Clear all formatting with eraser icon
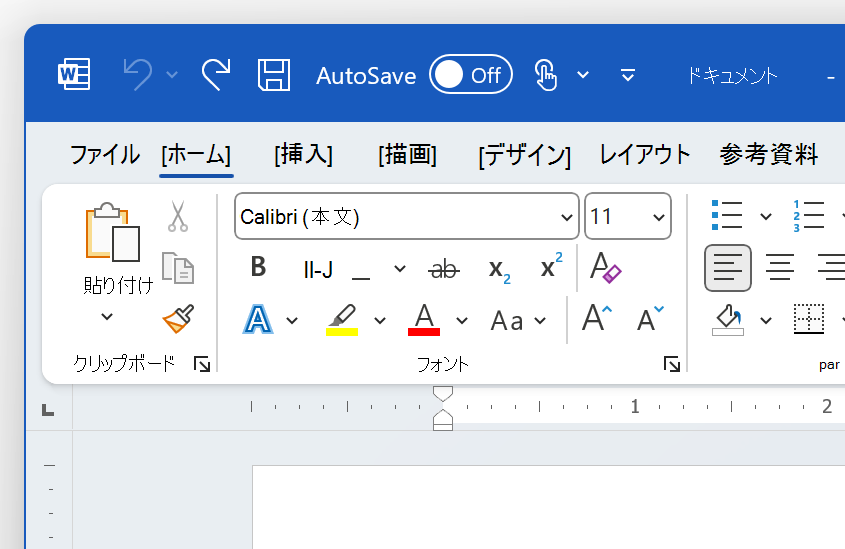 pyautogui.click(x=605, y=267)
